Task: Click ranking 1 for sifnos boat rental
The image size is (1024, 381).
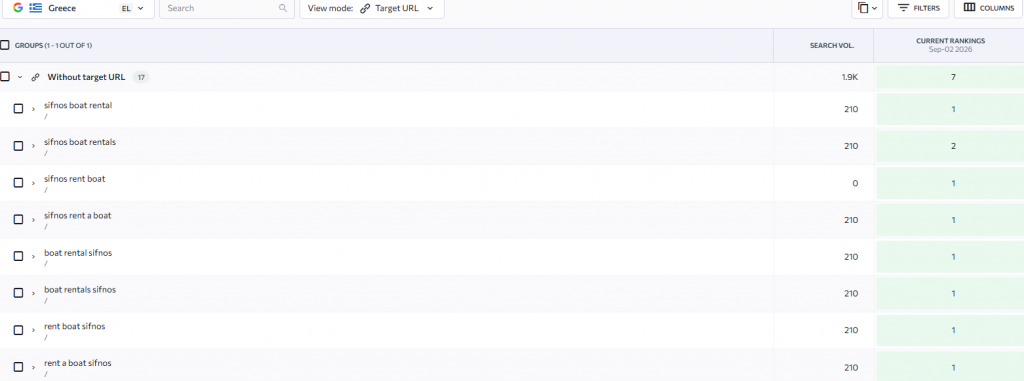Action: (953, 109)
